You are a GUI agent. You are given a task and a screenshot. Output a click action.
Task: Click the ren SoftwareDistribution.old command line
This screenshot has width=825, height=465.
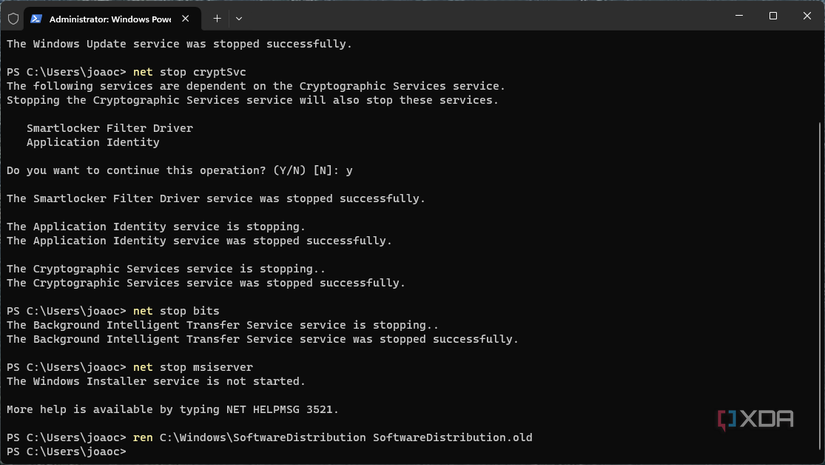(x=332, y=438)
